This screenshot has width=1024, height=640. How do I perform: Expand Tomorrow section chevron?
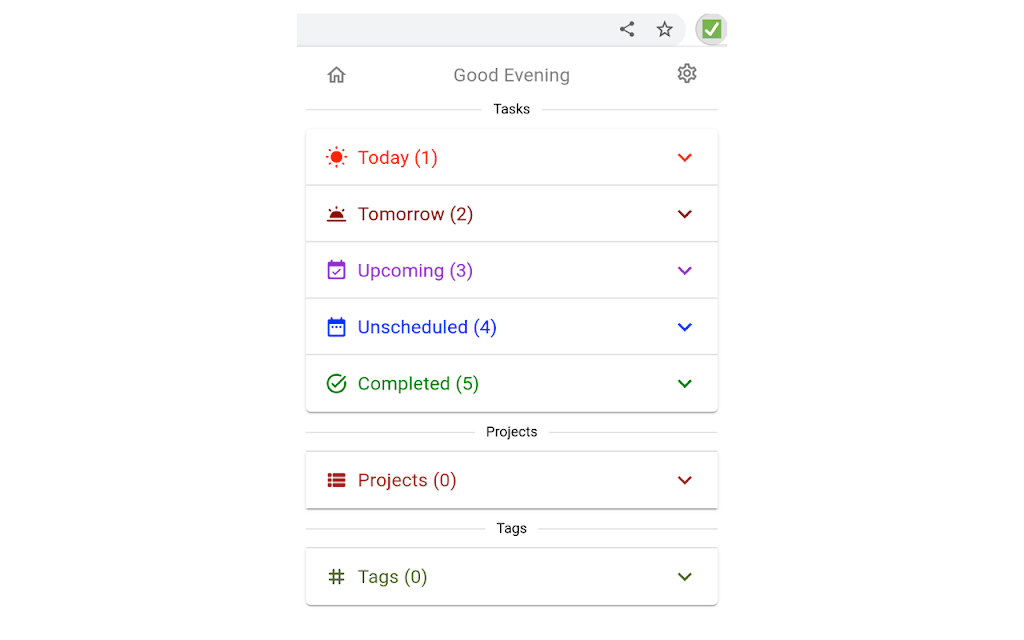click(x=684, y=214)
